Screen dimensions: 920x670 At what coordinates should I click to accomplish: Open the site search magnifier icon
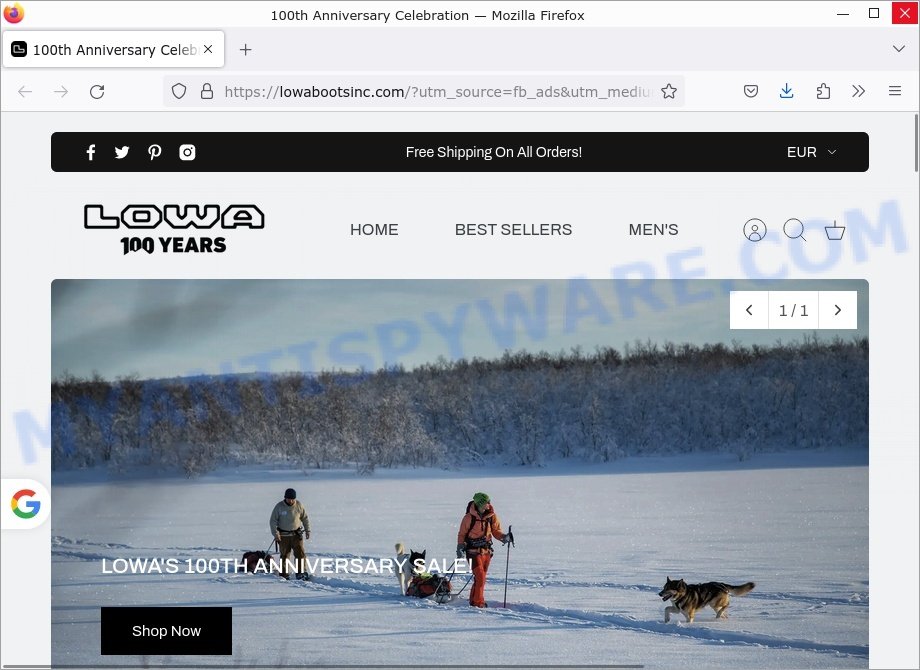[794, 229]
